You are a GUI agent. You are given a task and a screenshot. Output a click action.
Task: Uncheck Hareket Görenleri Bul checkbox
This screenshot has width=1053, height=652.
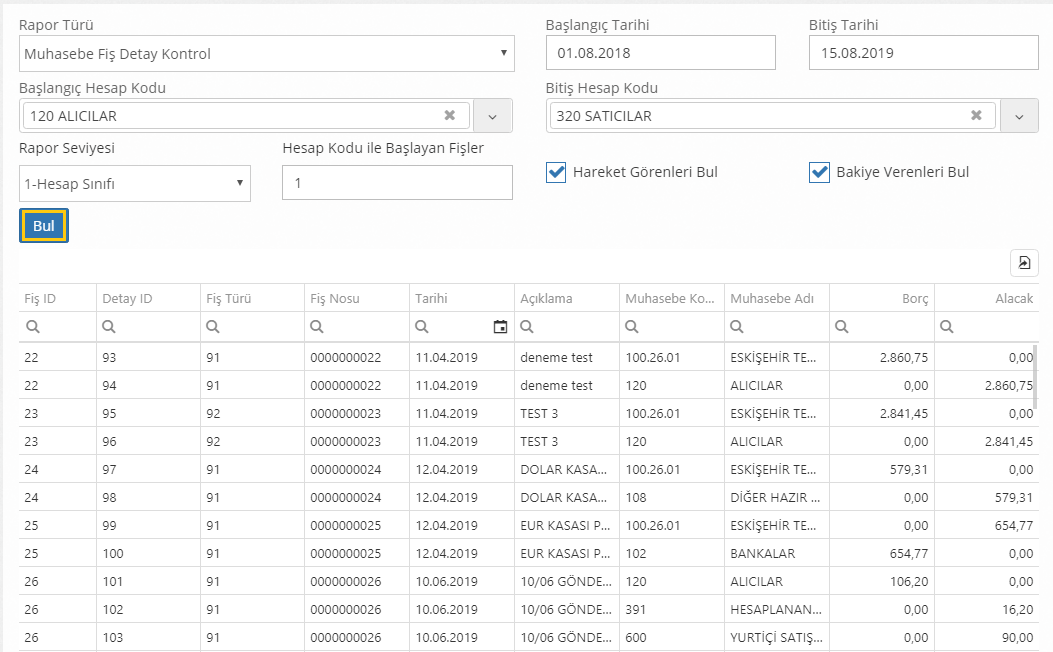point(557,172)
